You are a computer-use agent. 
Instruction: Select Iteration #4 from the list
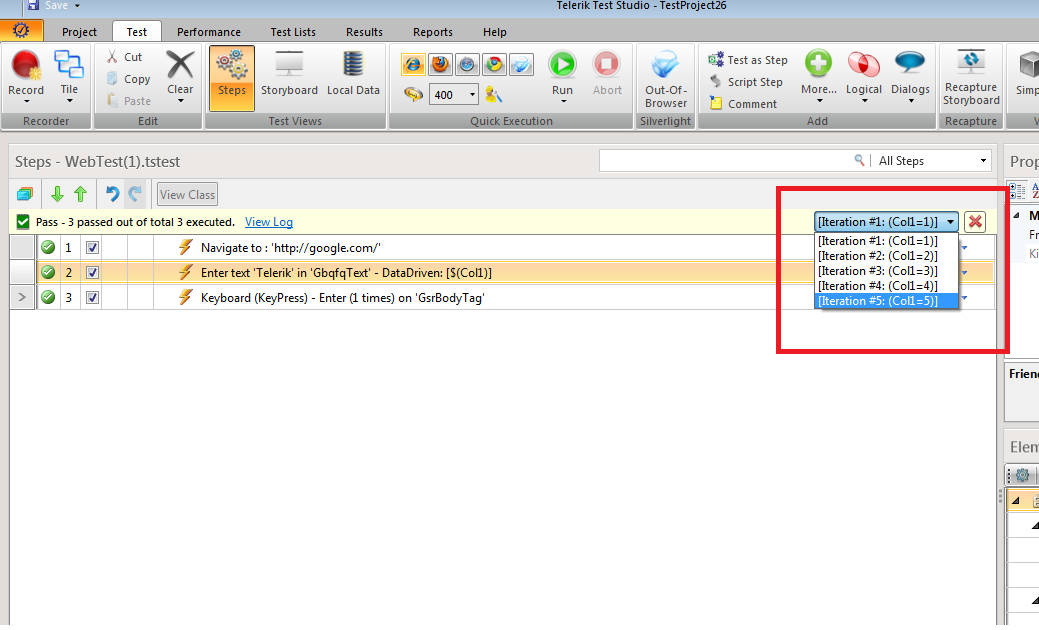click(886, 286)
